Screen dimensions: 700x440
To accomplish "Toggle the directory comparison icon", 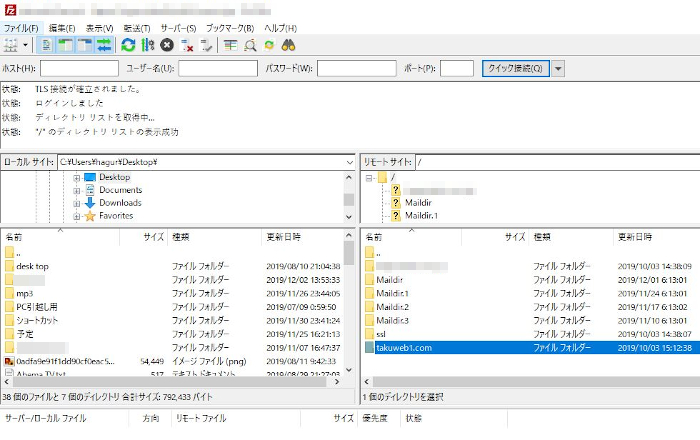I will 250,45.
